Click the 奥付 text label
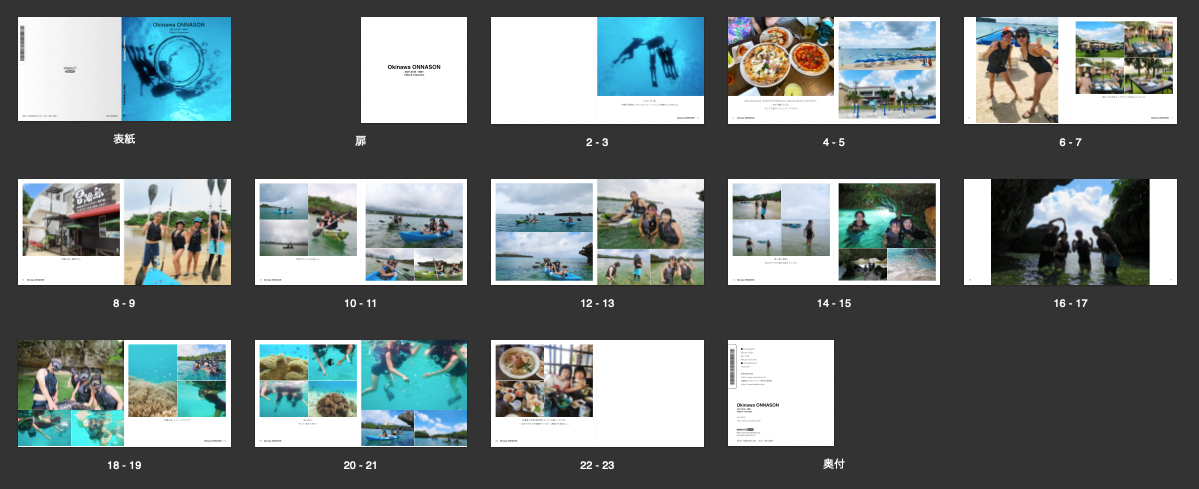1199x489 pixels. point(834,464)
